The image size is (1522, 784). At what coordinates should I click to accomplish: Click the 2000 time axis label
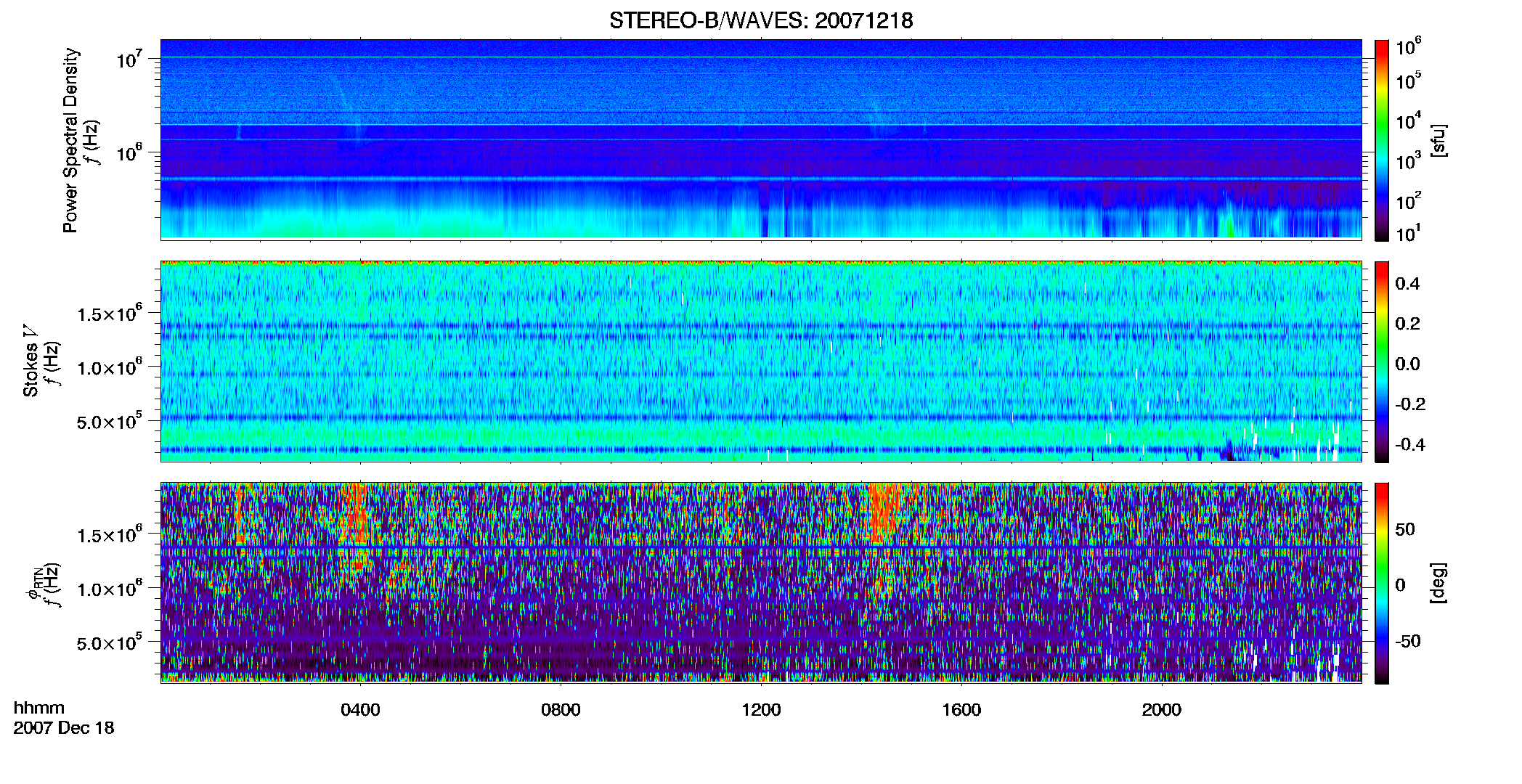[1162, 710]
